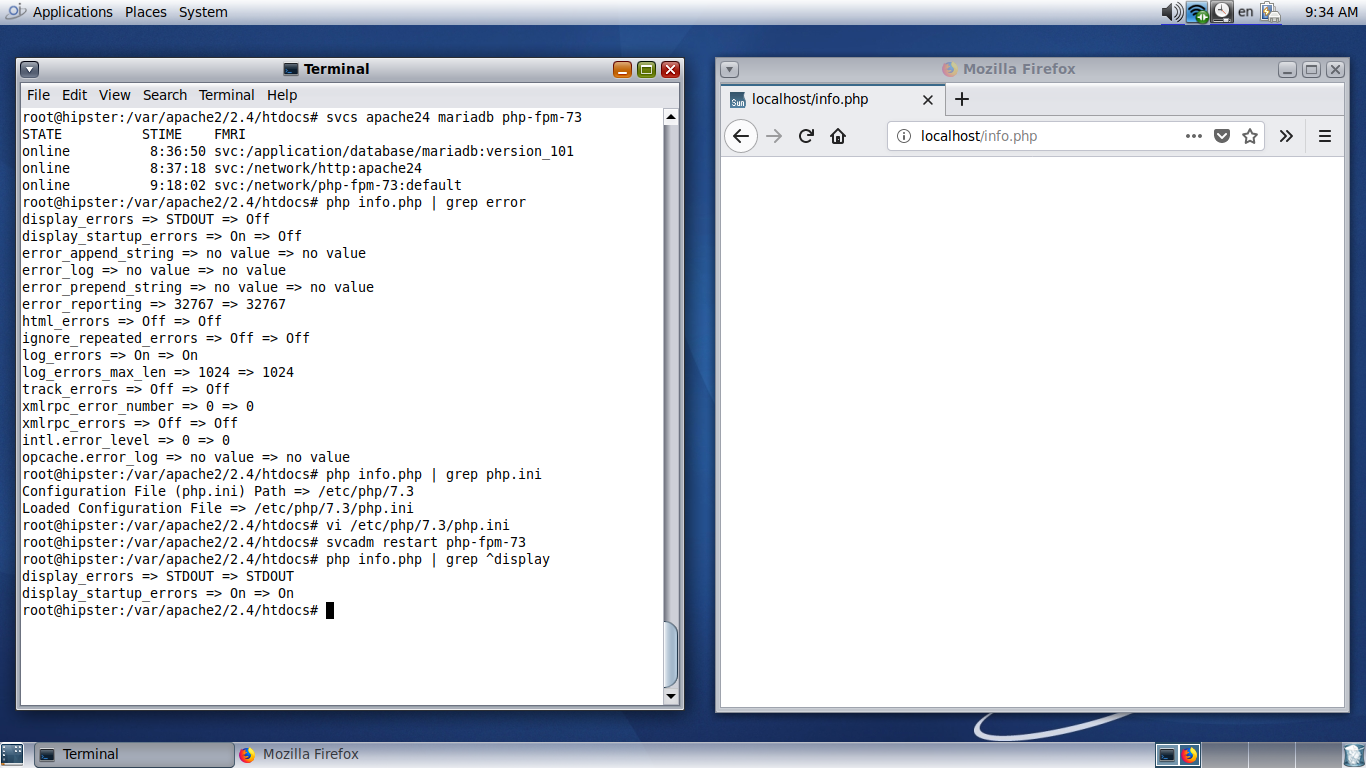Click the en keyboard layout indicator
Viewport: 1366px width, 768px height.
[x=1245, y=12]
